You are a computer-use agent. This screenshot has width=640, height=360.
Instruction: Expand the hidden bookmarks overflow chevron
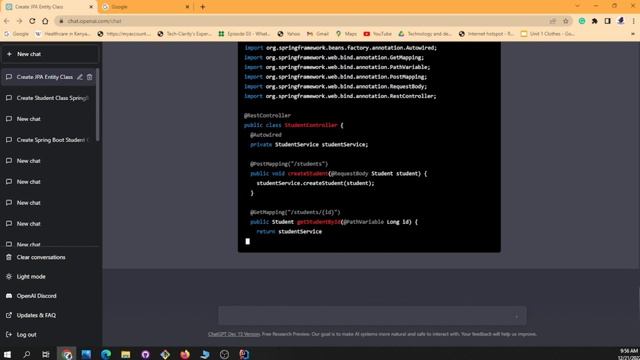click(633, 34)
